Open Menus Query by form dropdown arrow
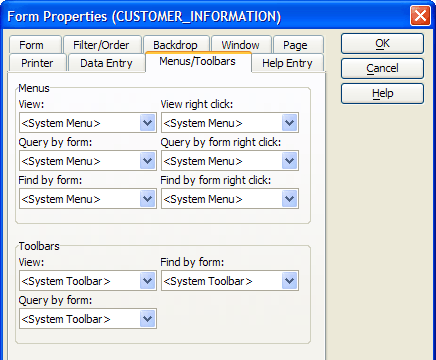 (x=147, y=161)
